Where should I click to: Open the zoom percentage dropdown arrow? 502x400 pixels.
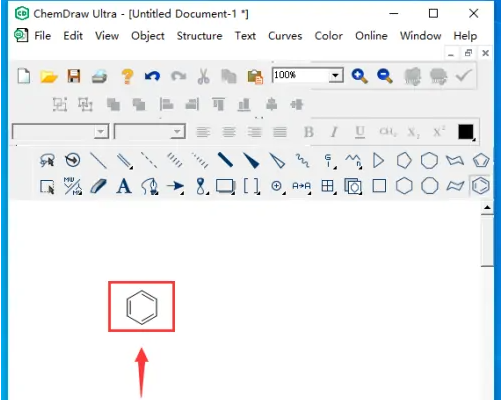click(x=336, y=76)
